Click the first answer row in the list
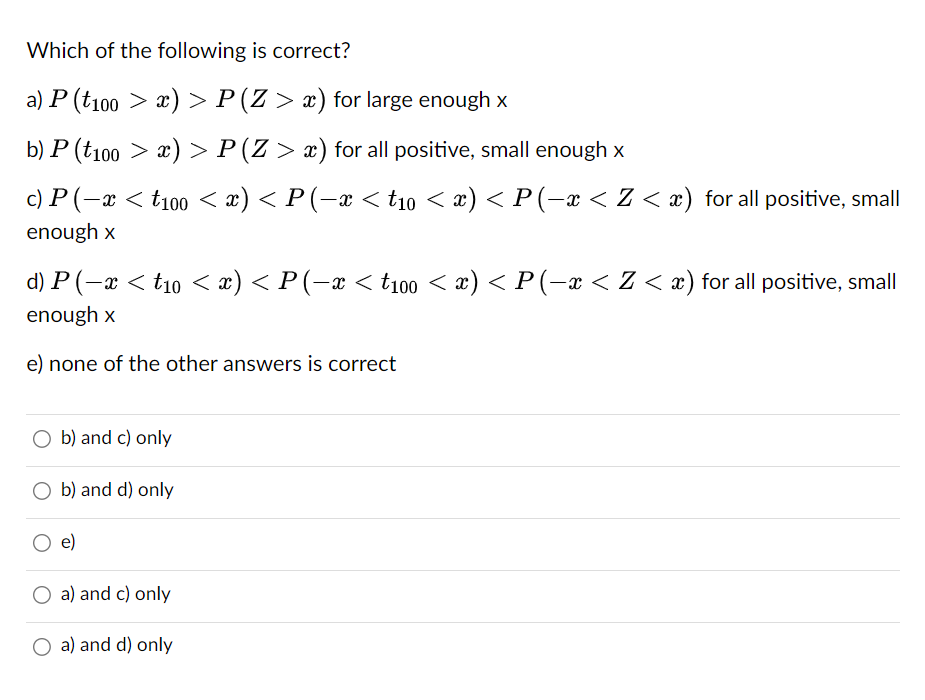The height and width of the screenshot is (700, 925). click(462, 438)
